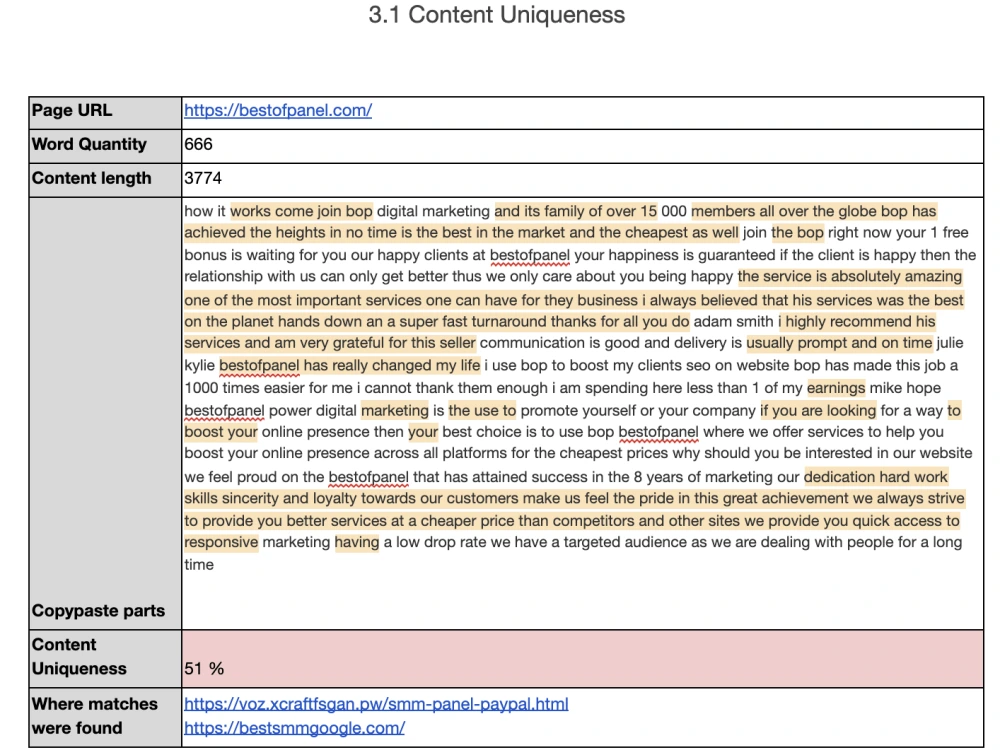Click the highlighted word 'having'
This screenshot has height=750, width=1000.
point(357,542)
